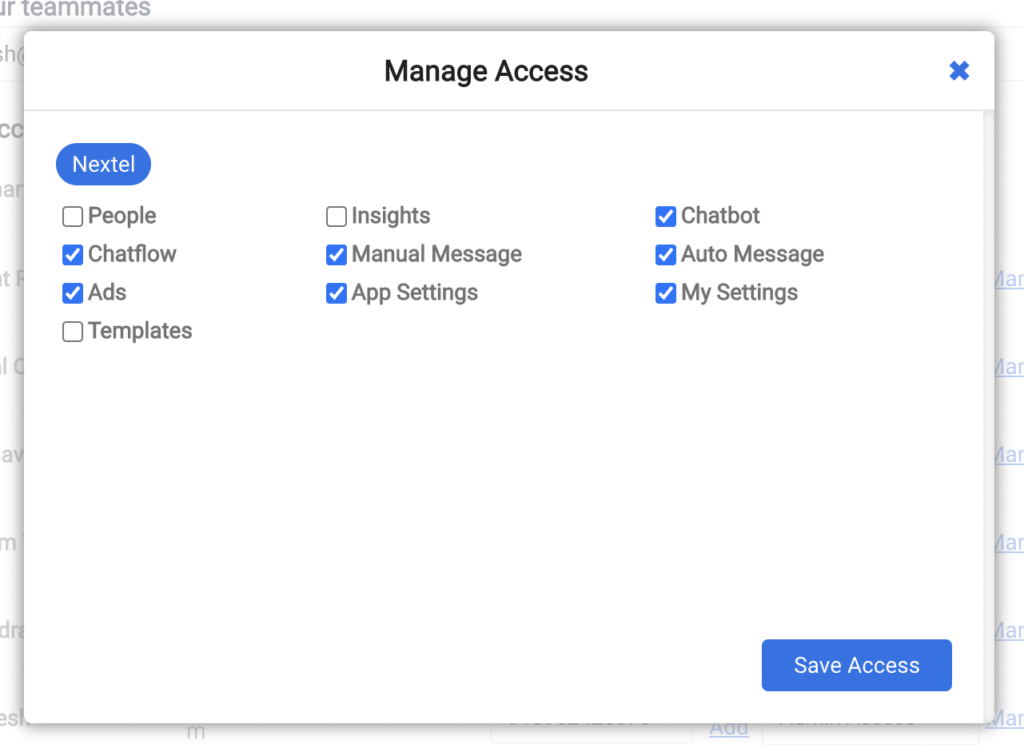Select the Nextel pill tag
Screen dimensions: 1024x756
click(x=103, y=164)
